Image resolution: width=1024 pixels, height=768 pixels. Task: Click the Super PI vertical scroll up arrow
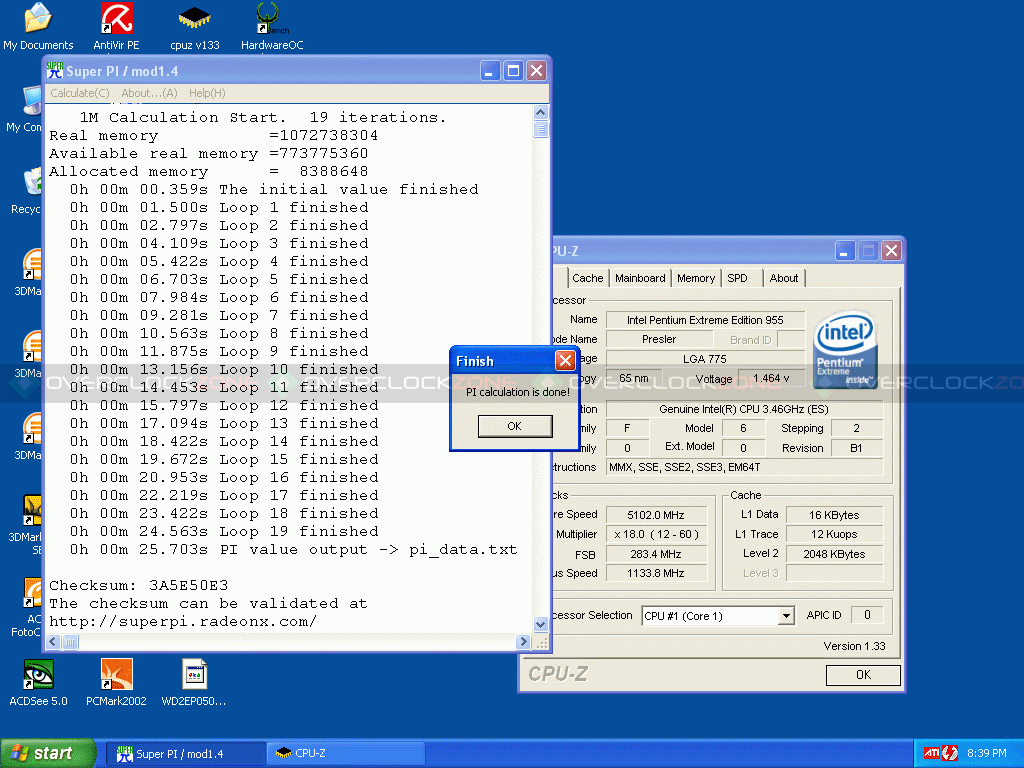coord(541,112)
